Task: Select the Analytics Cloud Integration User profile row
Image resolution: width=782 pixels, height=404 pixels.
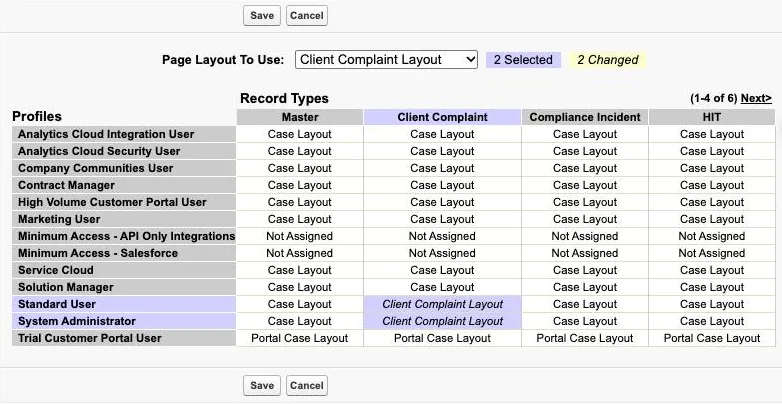Action: [x=124, y=134]
